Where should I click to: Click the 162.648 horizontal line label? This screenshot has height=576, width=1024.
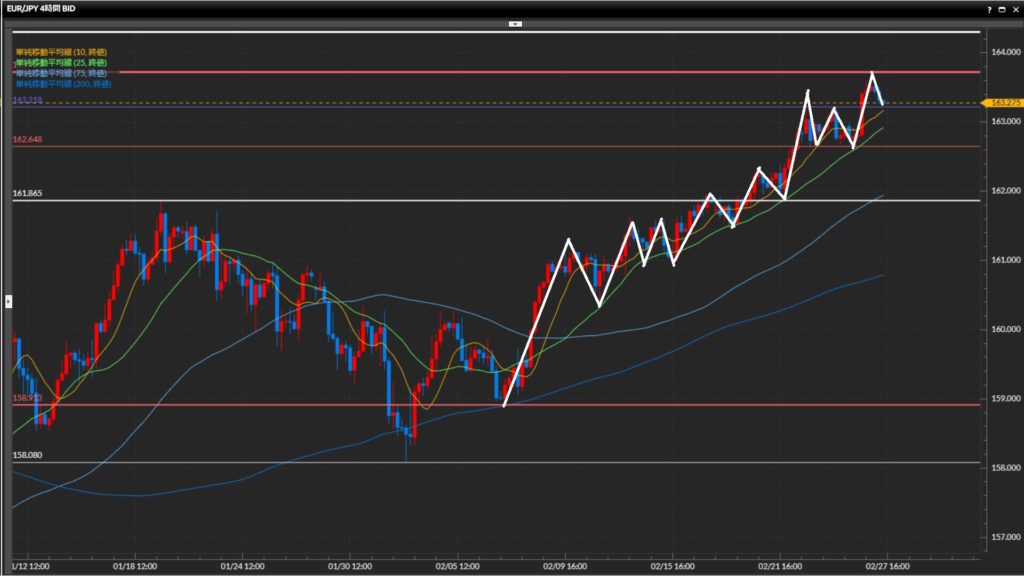click(27, 140)
